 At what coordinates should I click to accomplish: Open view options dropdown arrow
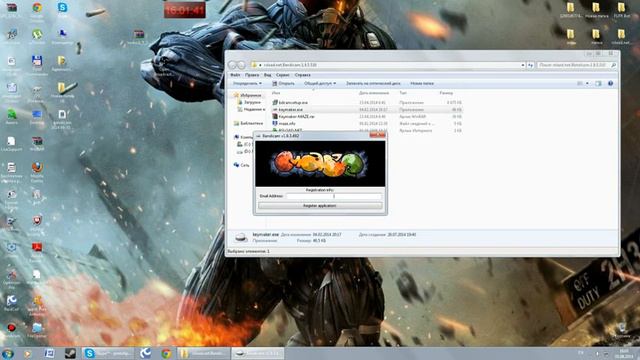(x=587, y=83)
